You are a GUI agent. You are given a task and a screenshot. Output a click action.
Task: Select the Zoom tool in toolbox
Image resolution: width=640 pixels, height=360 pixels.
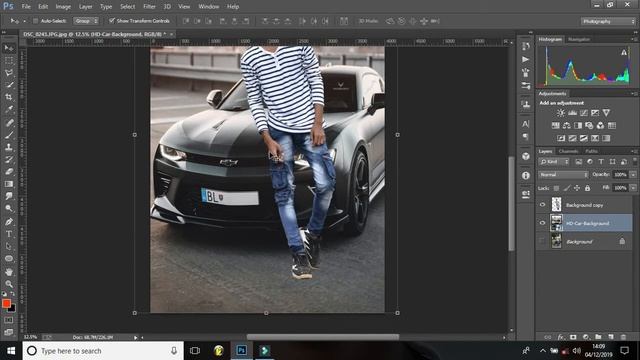pos(9,284)
